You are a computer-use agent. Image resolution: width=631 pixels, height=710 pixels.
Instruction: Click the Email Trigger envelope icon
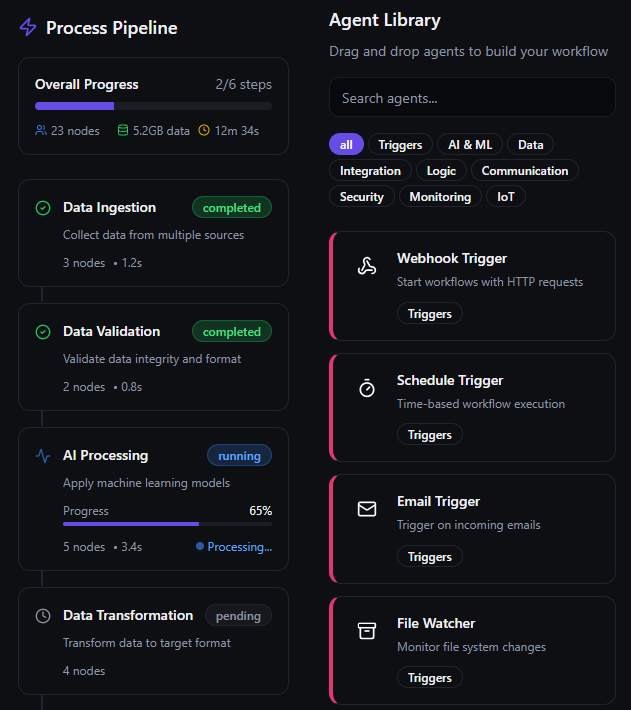[x=367, y=509]
